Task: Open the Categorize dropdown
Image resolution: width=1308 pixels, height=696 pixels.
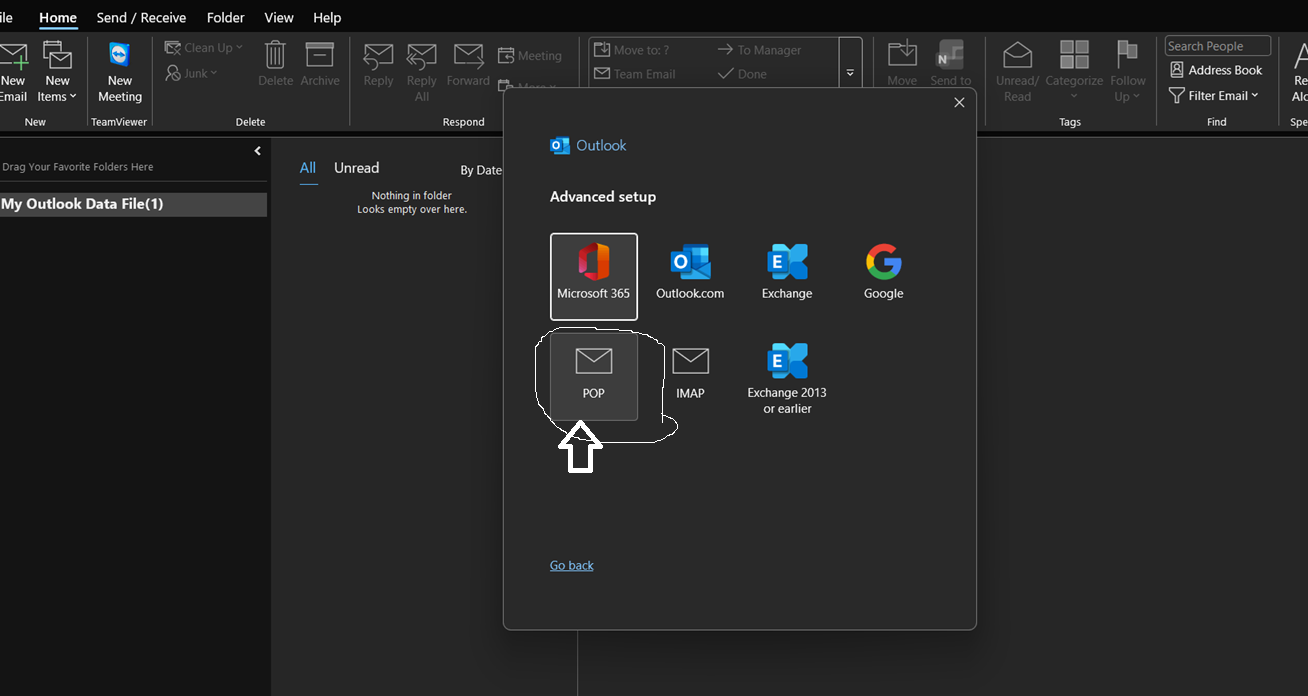Action: point(1074,71)
